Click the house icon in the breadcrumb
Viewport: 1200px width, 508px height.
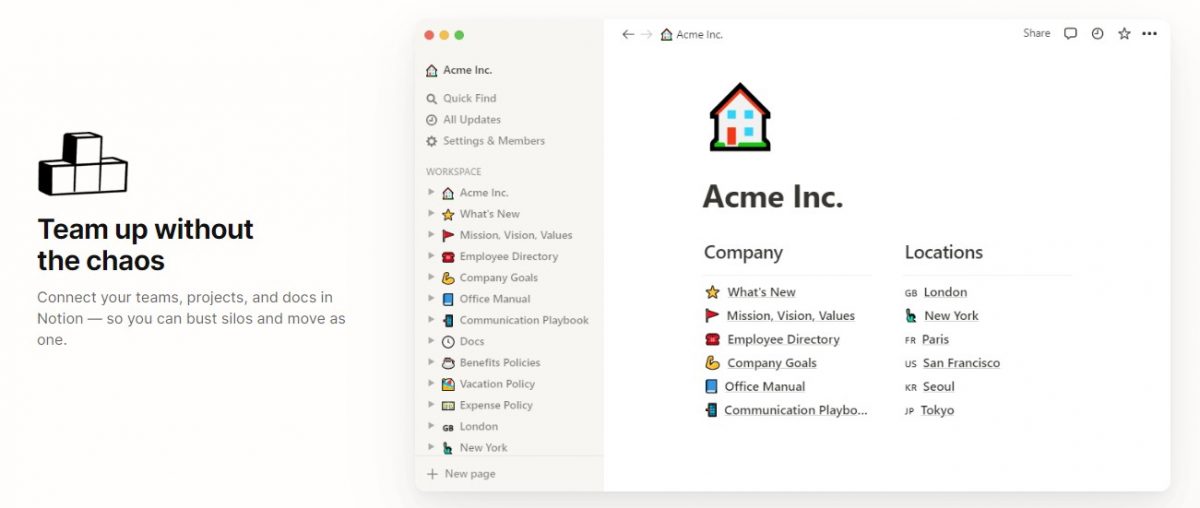pos(666,35)
